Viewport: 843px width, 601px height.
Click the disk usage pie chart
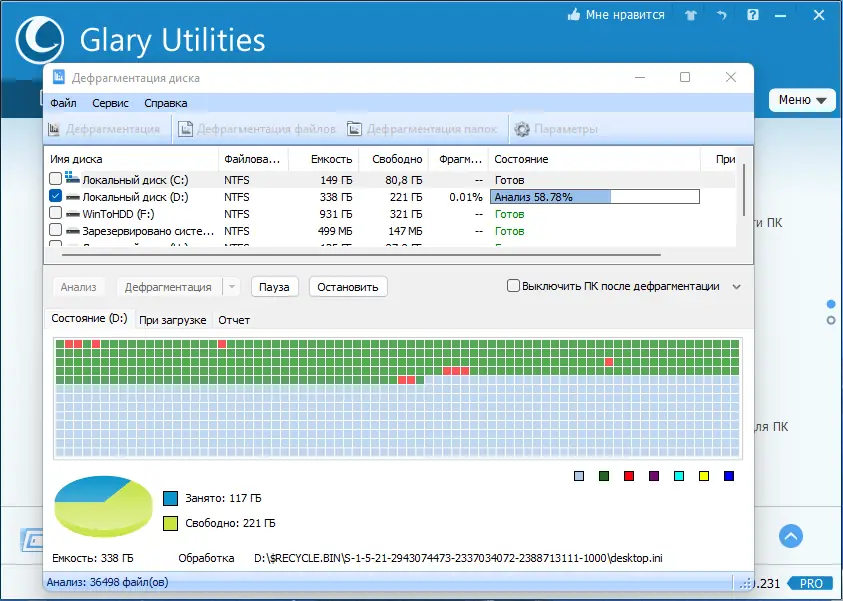103,506
